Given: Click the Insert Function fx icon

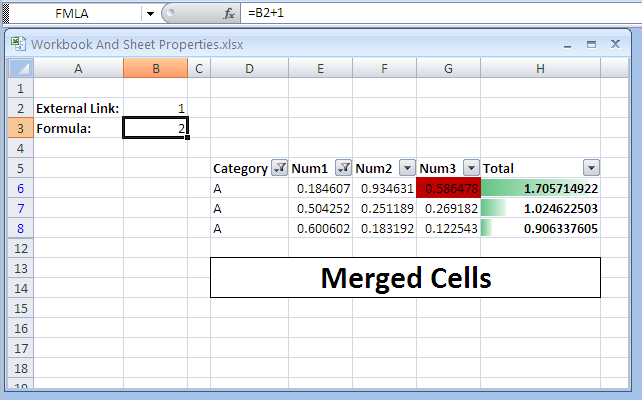Looking at the screenshot, I should pyautogui.click(x=228, y=15).
